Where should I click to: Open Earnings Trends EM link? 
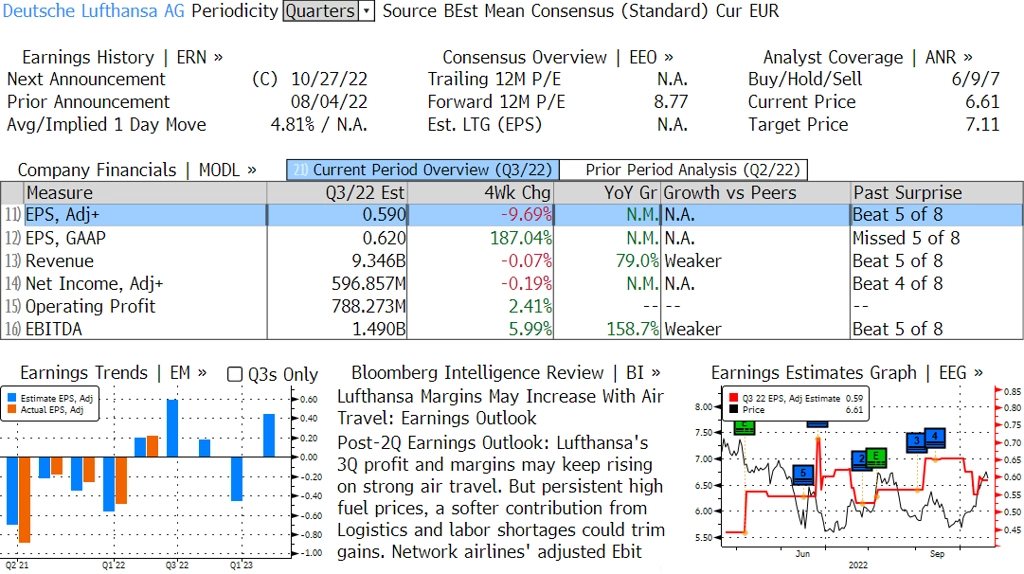click(114, 373)
